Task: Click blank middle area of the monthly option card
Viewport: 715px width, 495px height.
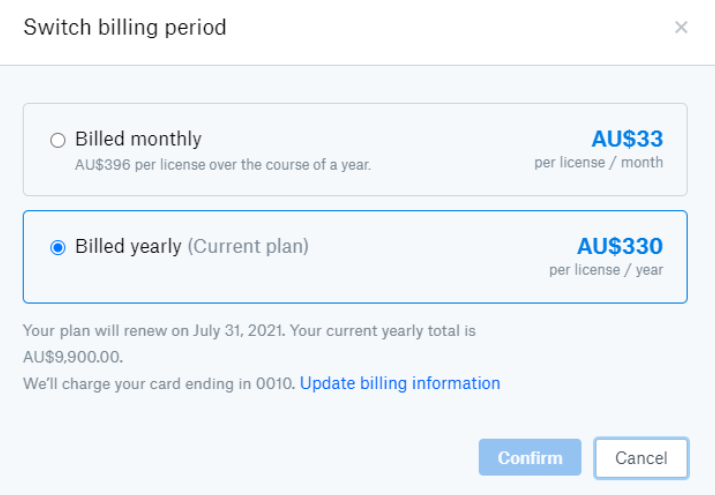Action: [450, 150]
